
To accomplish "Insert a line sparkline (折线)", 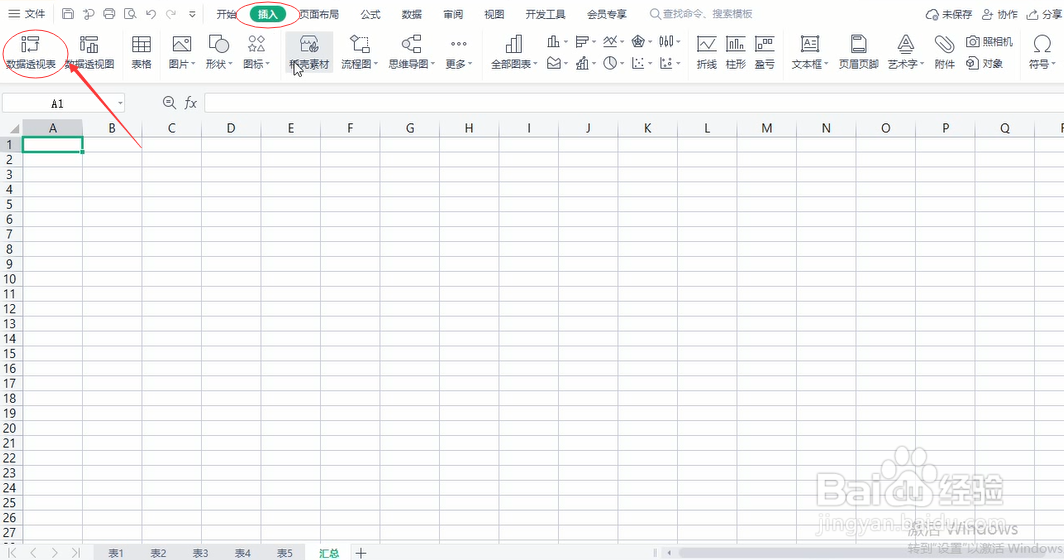I will pos(706,53).
